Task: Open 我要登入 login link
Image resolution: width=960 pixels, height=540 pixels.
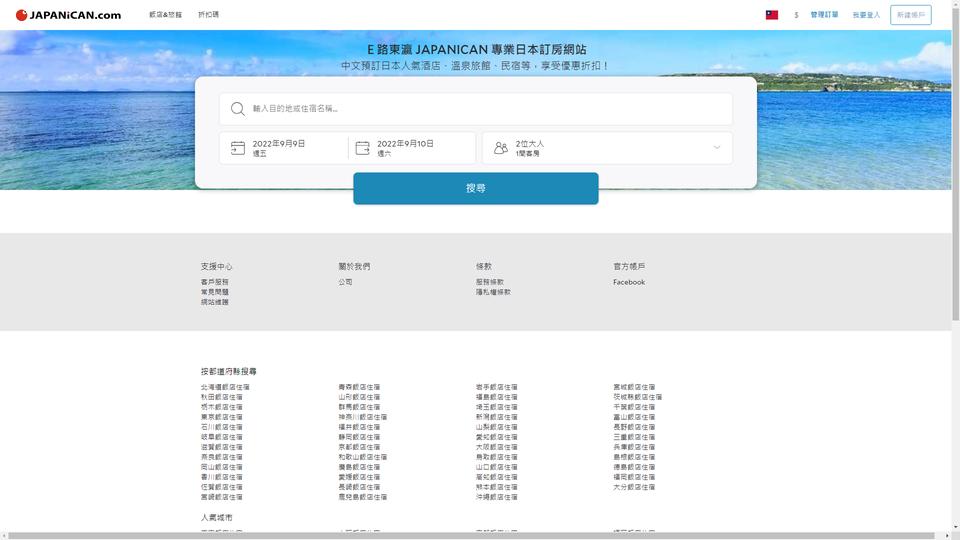Action: 866,15
